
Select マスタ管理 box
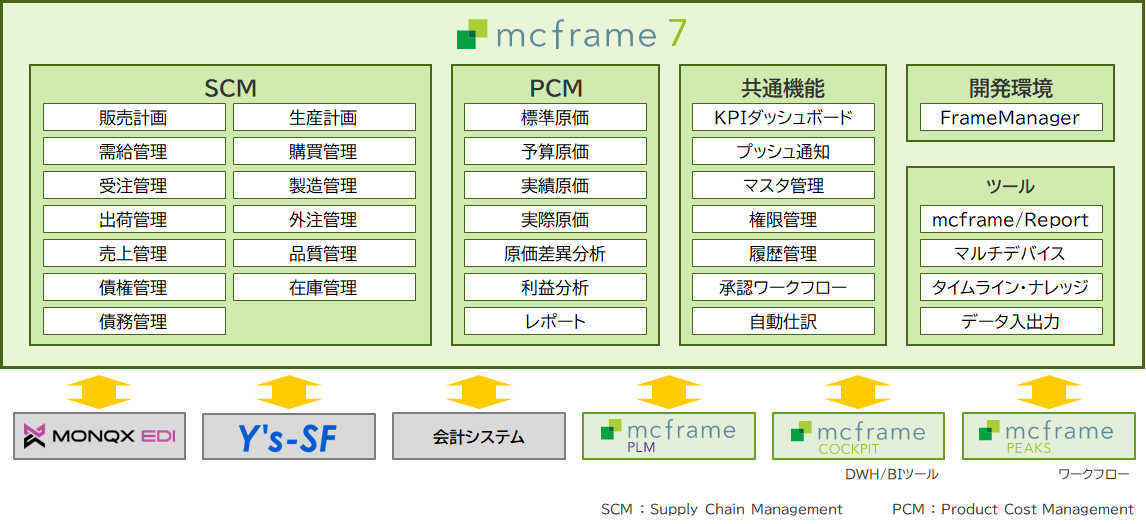(783, 185)
